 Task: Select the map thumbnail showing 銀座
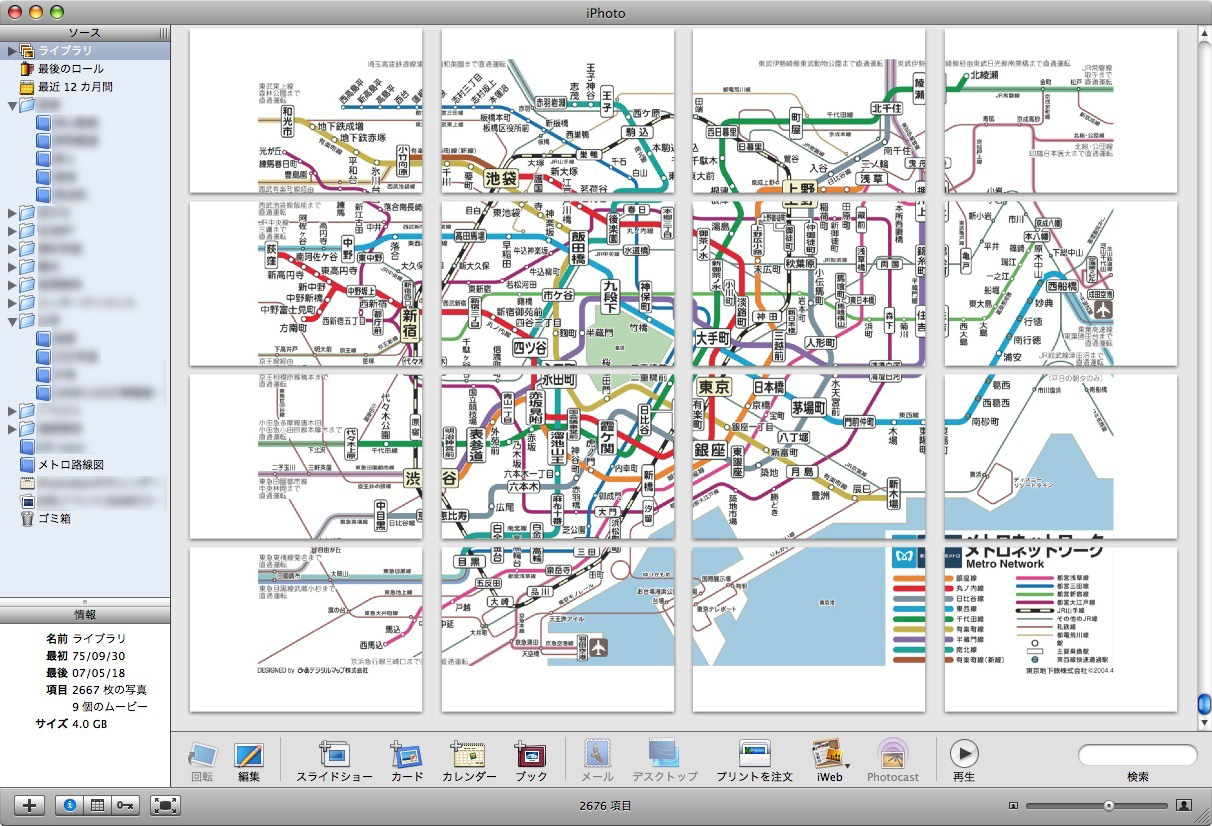click(x=809, y=456)
